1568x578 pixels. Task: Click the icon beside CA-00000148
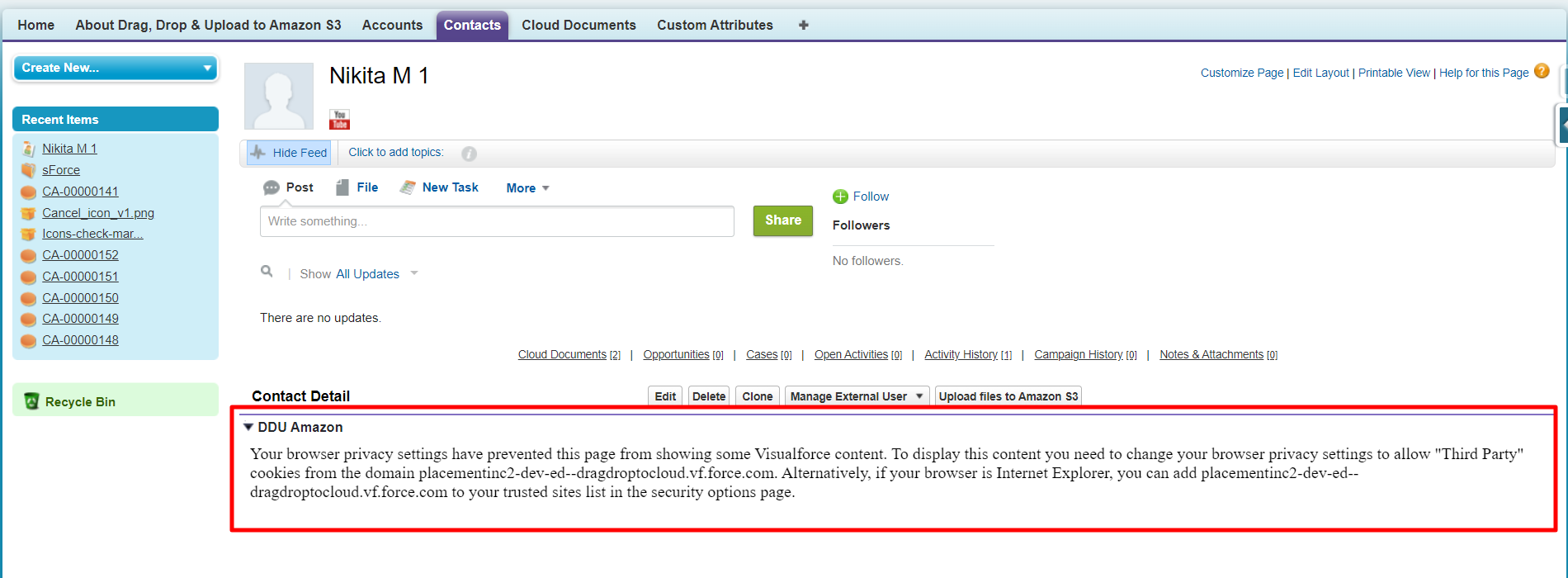[28, 340]
